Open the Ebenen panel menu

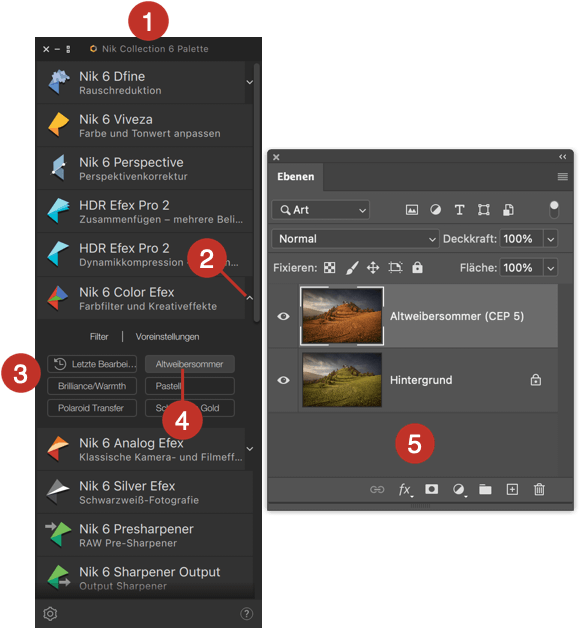pyautogui.click(x=563, y=177)
